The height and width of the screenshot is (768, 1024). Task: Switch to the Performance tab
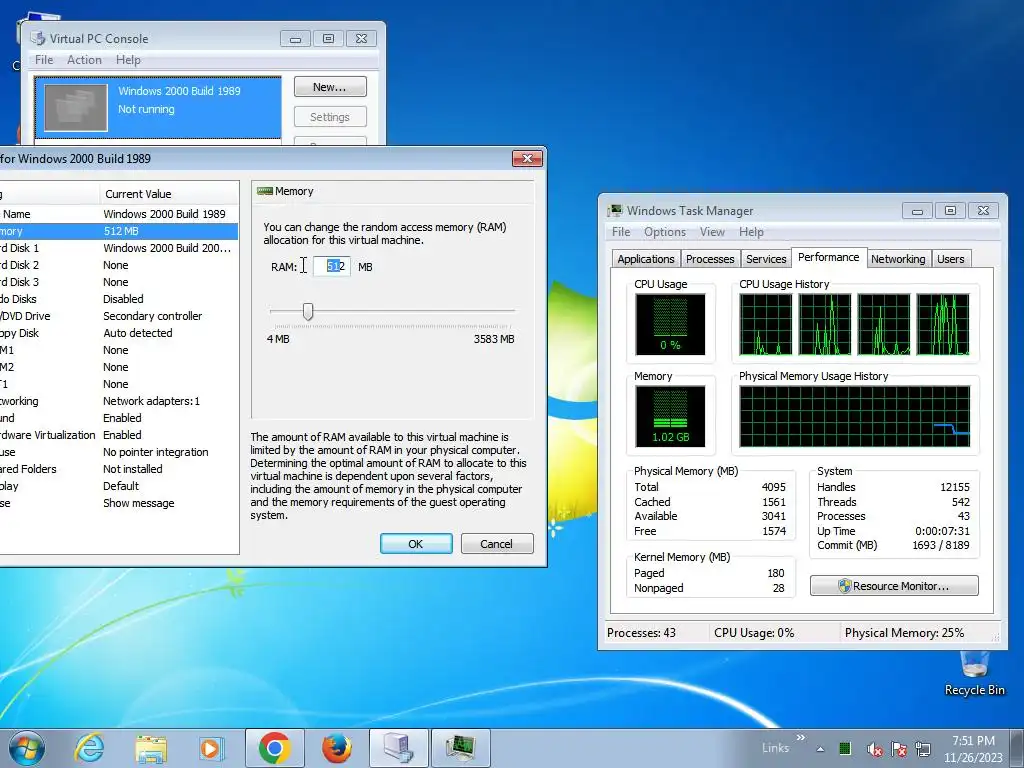pos(829,257)
